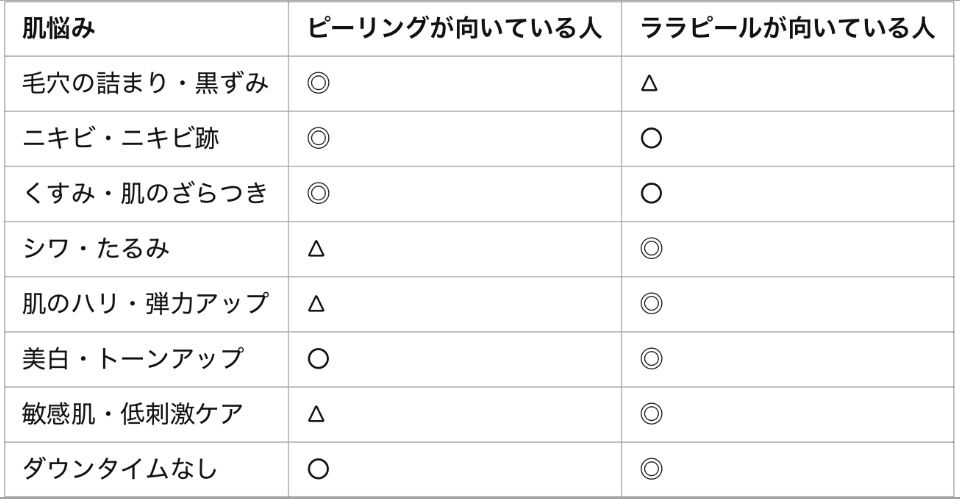The width and height of the screenshot is (960, 499).
Task: Click the triangle for 毛穴の詰まり under ララピール
Action: click(650, 84)
